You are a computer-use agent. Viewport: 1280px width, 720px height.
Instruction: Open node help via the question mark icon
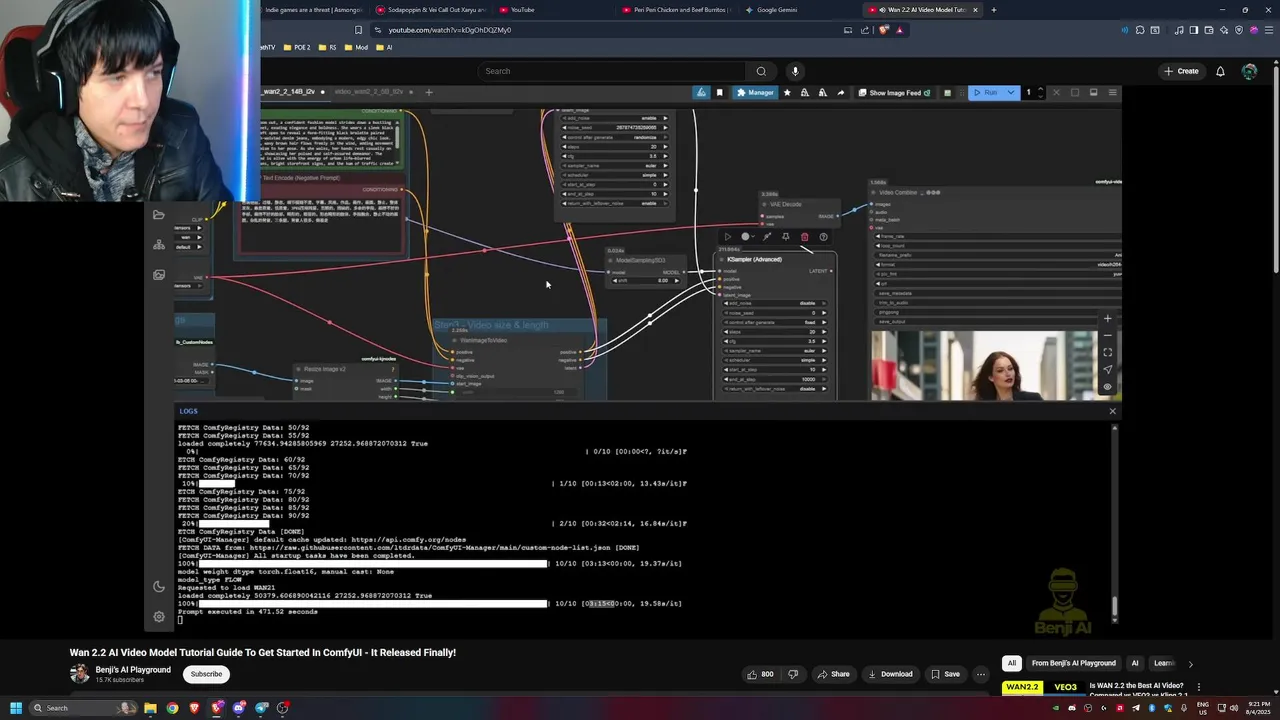click(x=824, y=237)
